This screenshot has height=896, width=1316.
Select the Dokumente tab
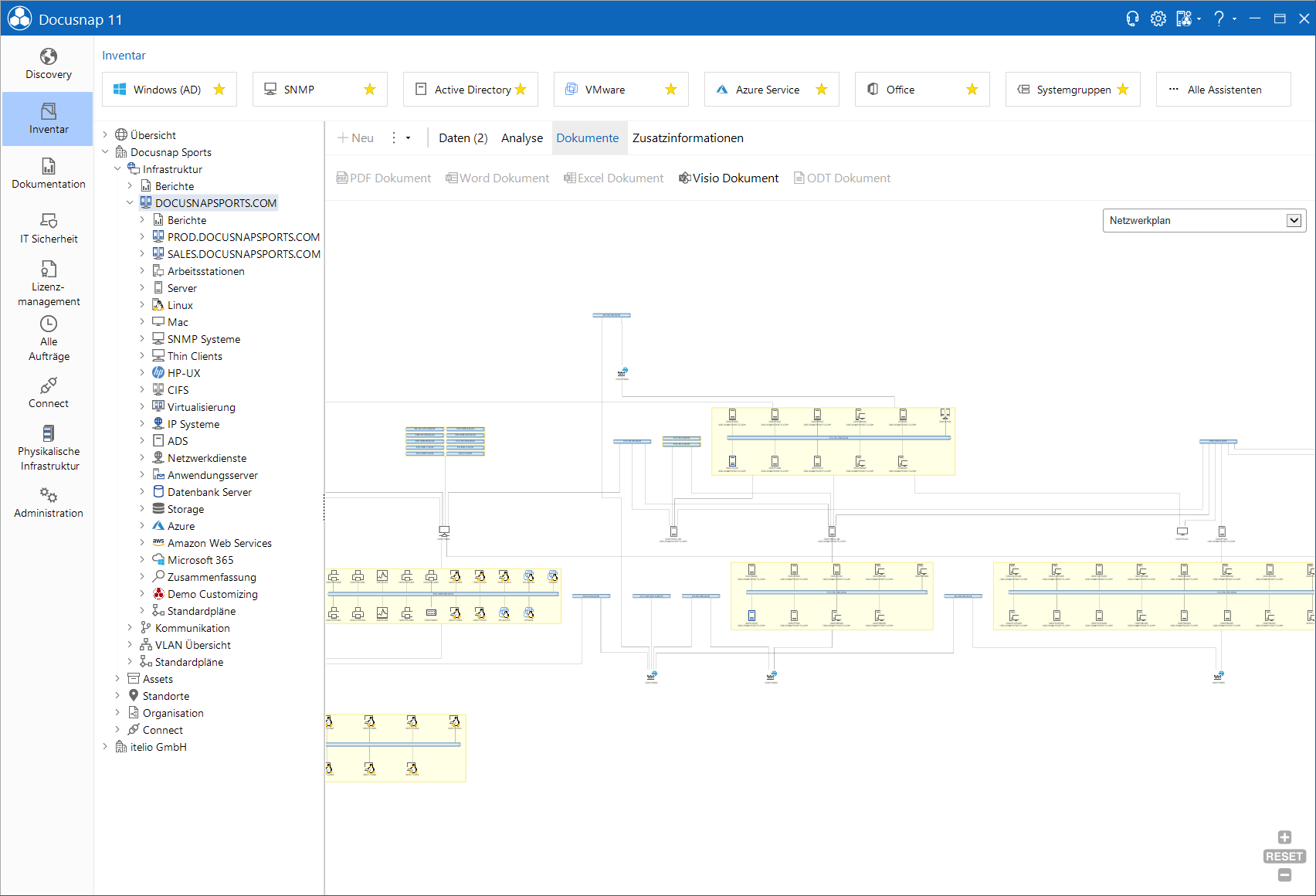(588, 138)
